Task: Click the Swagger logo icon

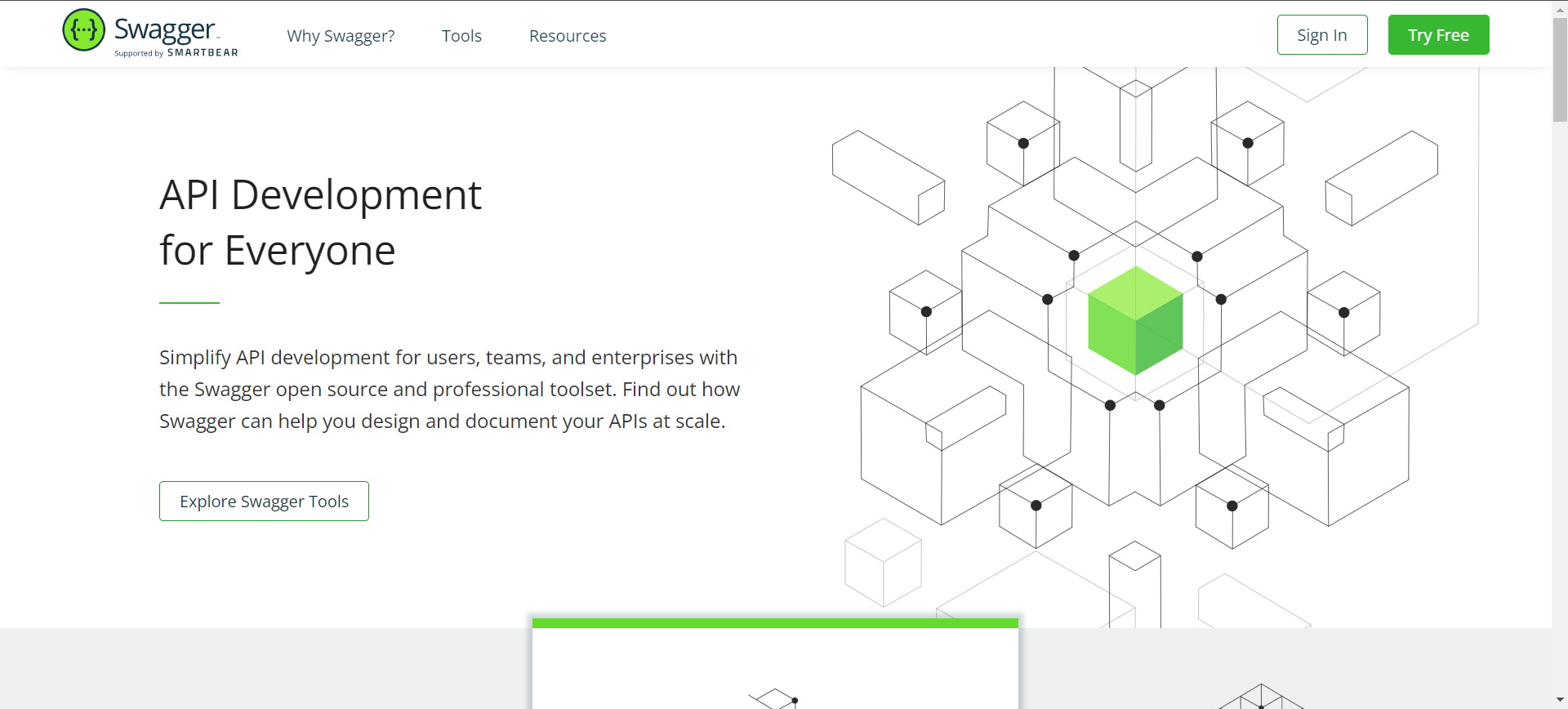Action: pyautogui.click(x=84, y=30)
